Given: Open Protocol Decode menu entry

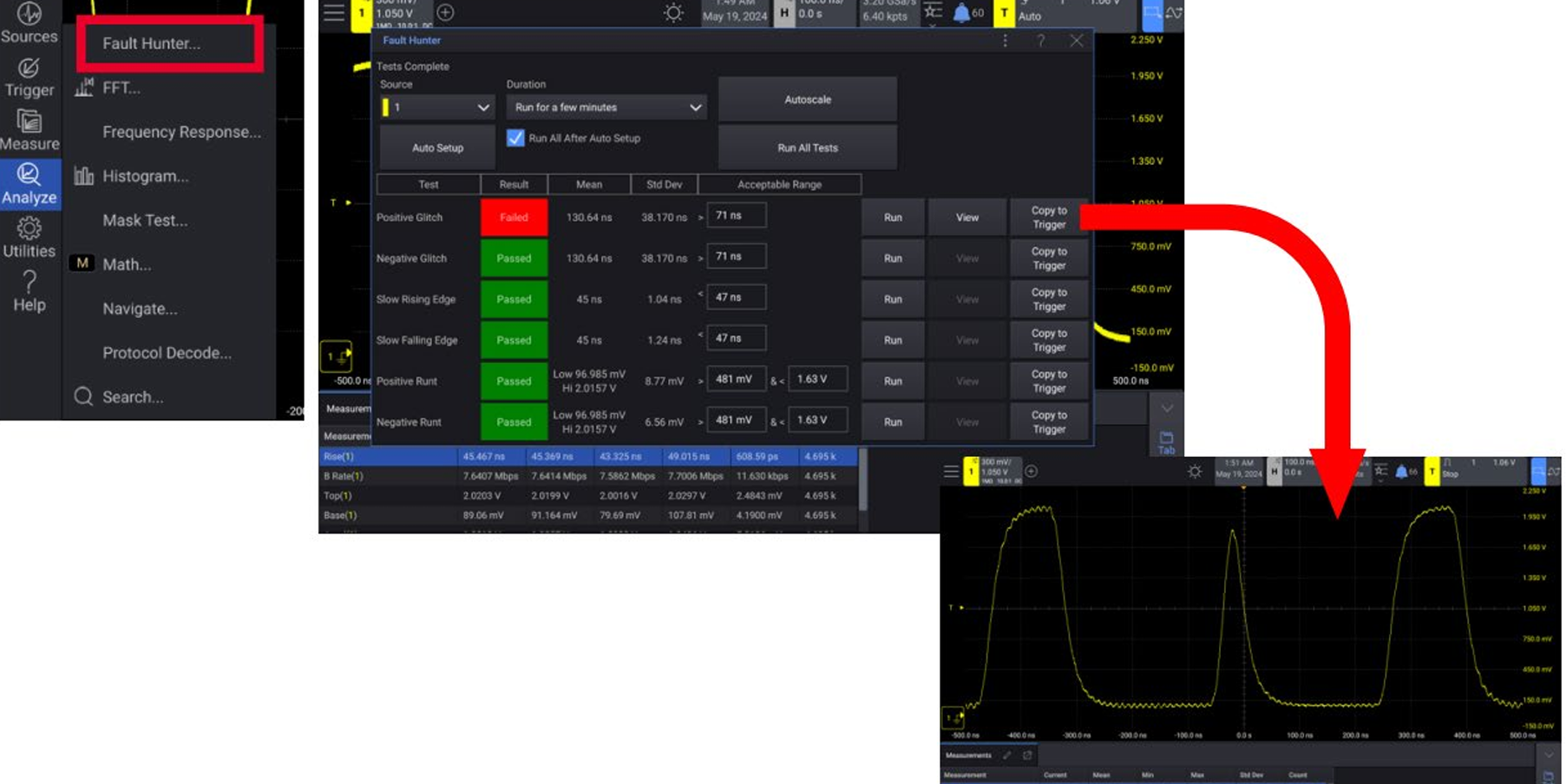Looking at the screenshot, I should (x=167, y=353).
